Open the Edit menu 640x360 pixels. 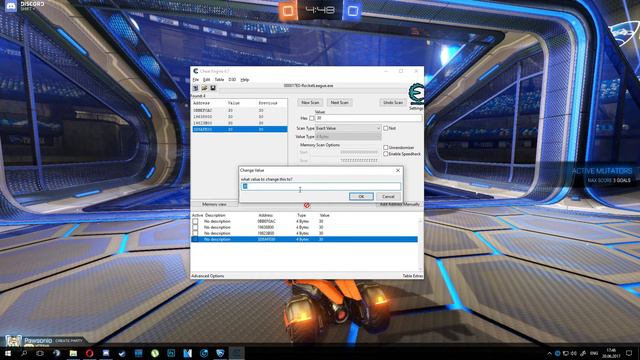207,80
